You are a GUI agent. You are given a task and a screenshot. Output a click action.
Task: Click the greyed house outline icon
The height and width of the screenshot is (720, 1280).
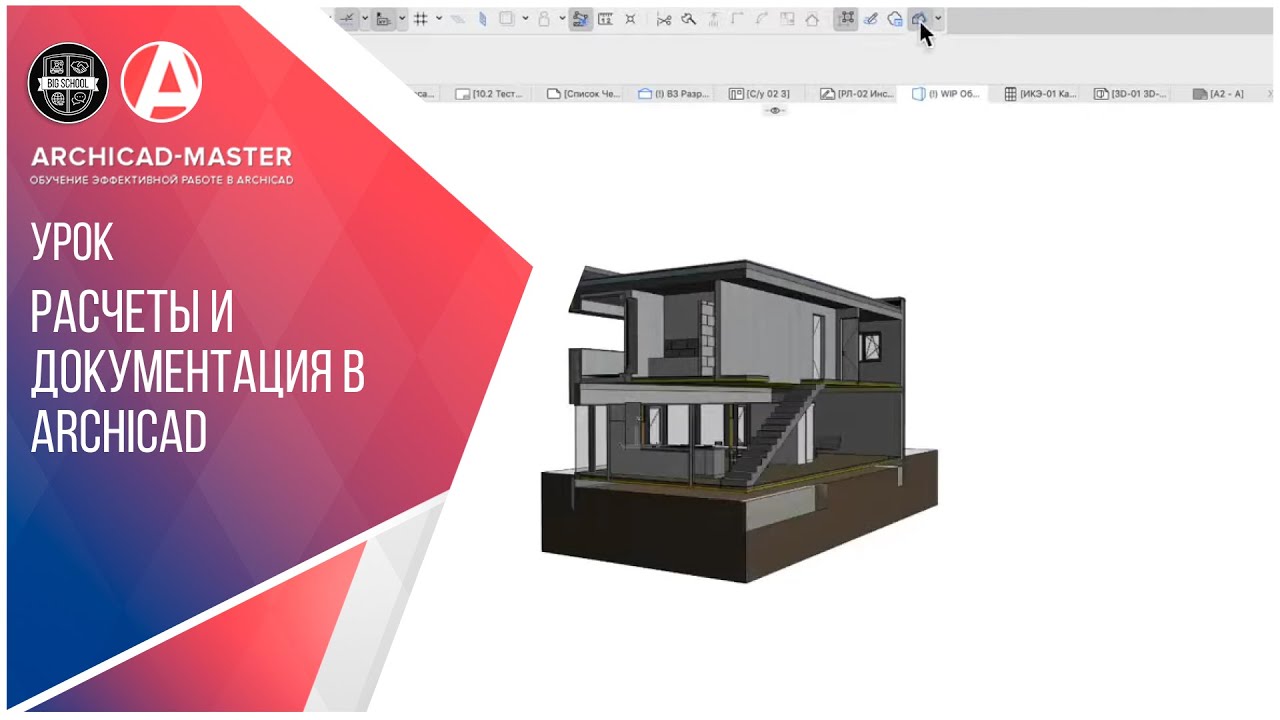coord(812,19)
